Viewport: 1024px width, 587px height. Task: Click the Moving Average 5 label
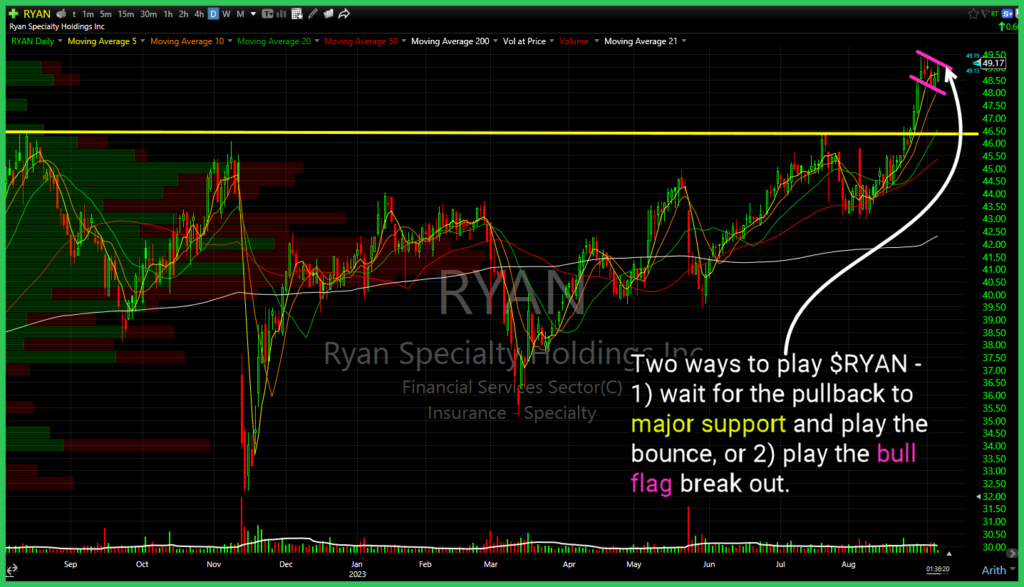coord(102,41)
